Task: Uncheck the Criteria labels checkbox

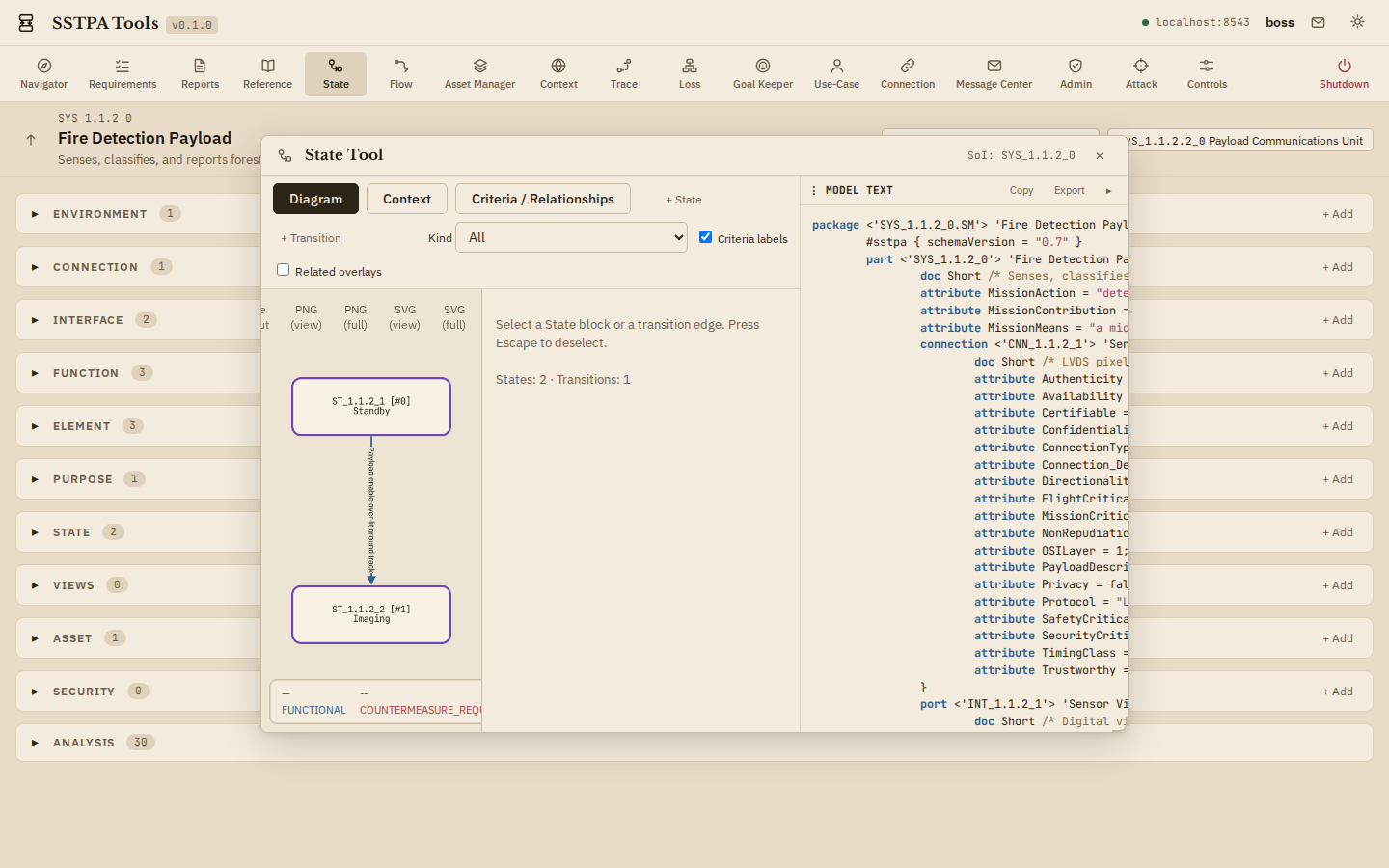Action: point(705,237)
